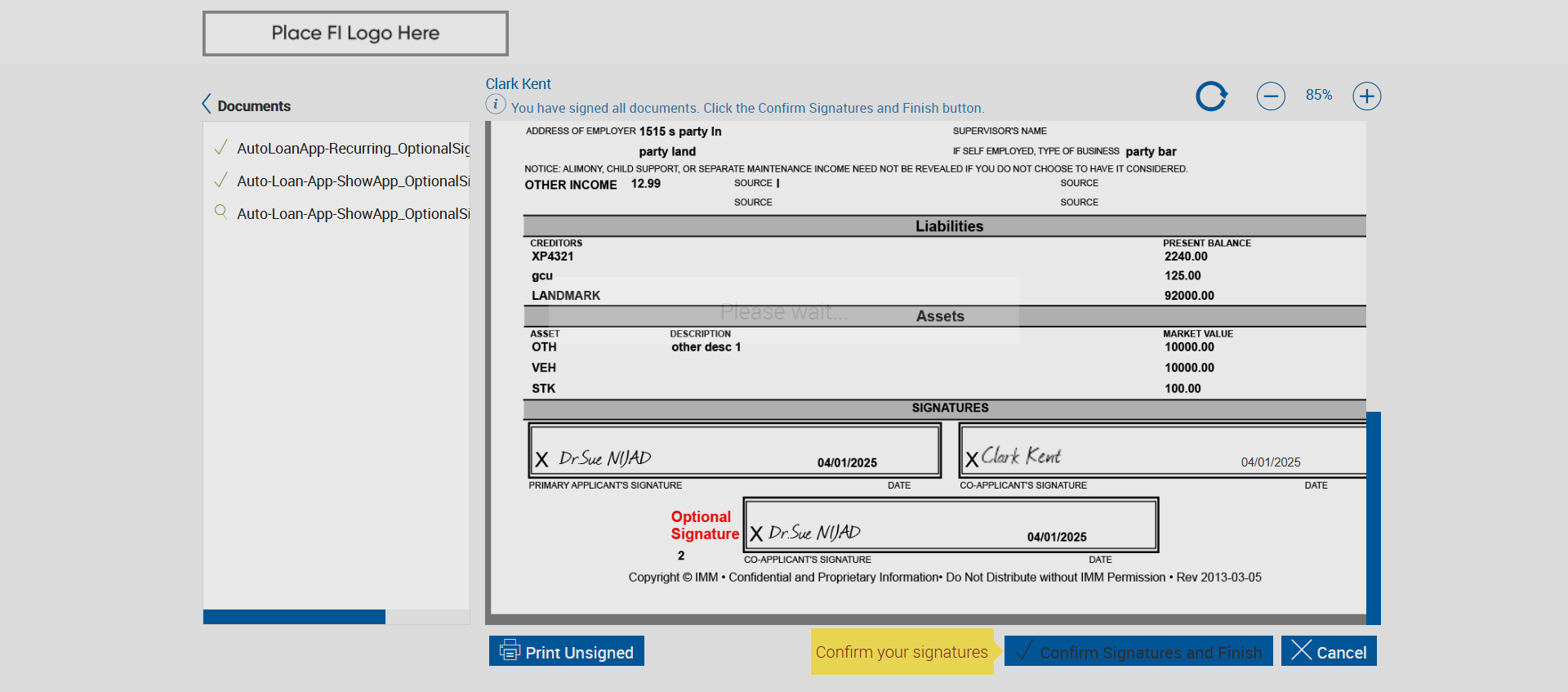Viewport: 1568px width, 692px height.
Task: Open the Auto-Loan-App-ShowApp document marked with magnifier
Action: pos(354,213)
